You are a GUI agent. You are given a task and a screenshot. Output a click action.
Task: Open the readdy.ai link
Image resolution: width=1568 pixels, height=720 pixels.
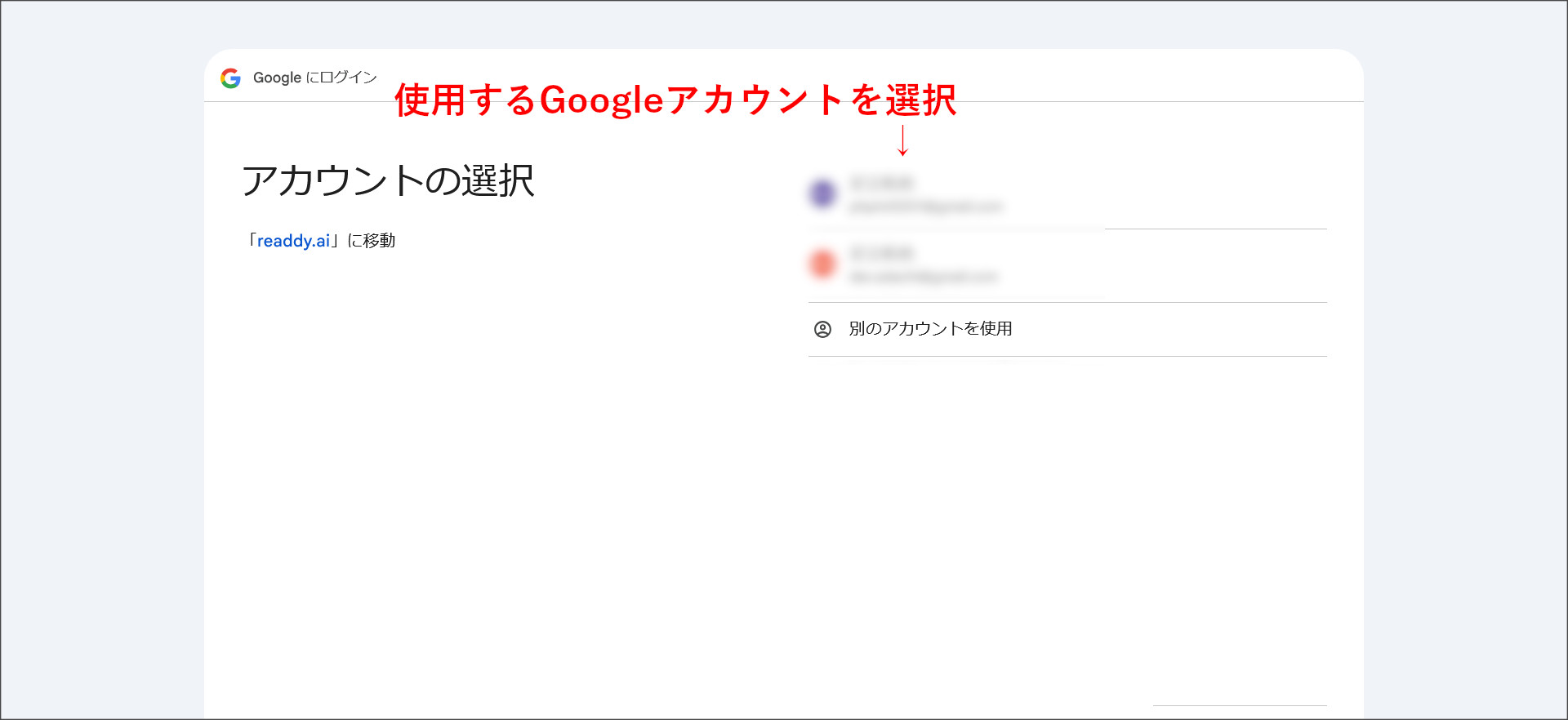click(293, 241)
